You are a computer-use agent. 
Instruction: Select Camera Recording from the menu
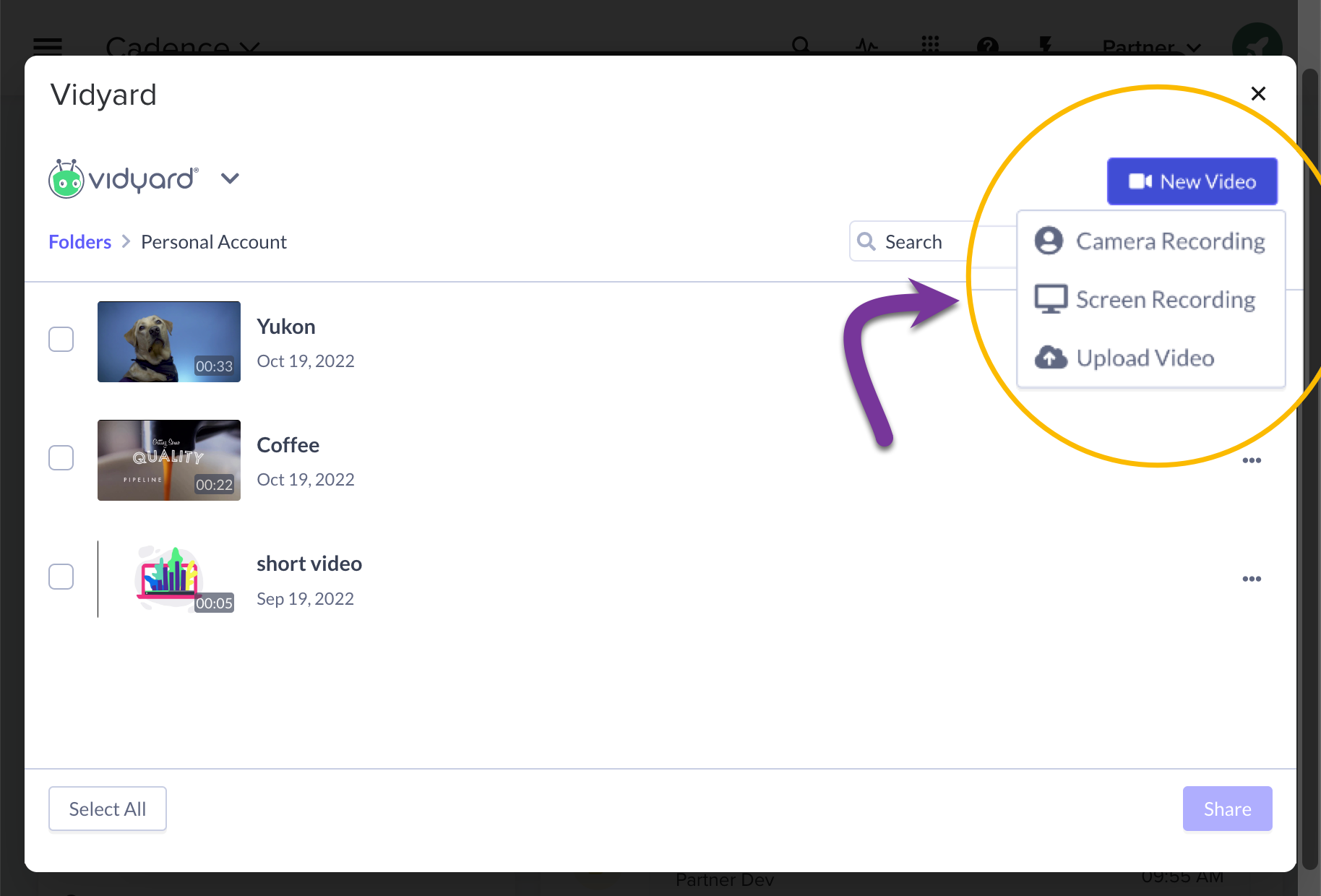click(1151, 241)
